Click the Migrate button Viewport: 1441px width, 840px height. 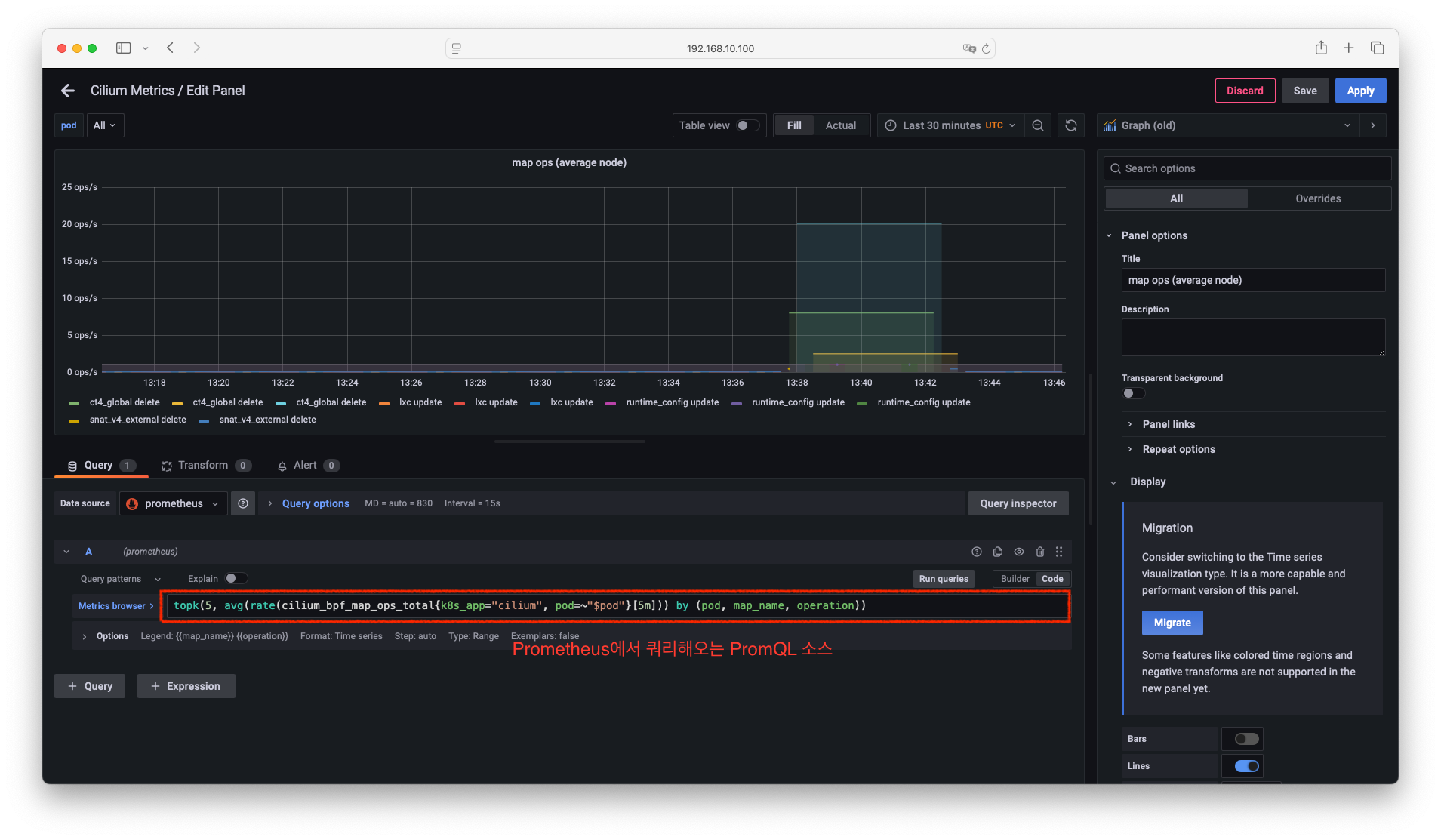point(1172,623)
